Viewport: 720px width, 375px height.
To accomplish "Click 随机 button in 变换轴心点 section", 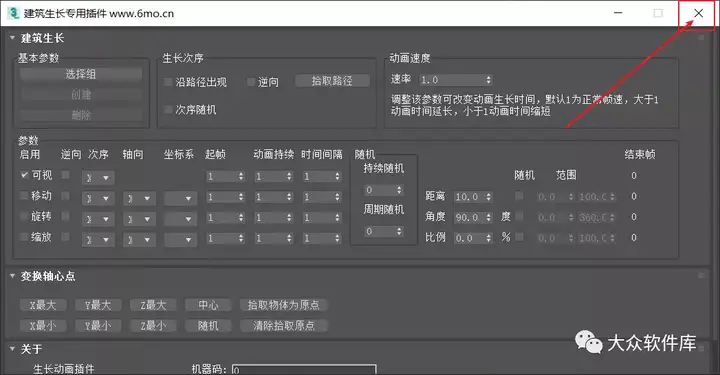I will [208, 325].
